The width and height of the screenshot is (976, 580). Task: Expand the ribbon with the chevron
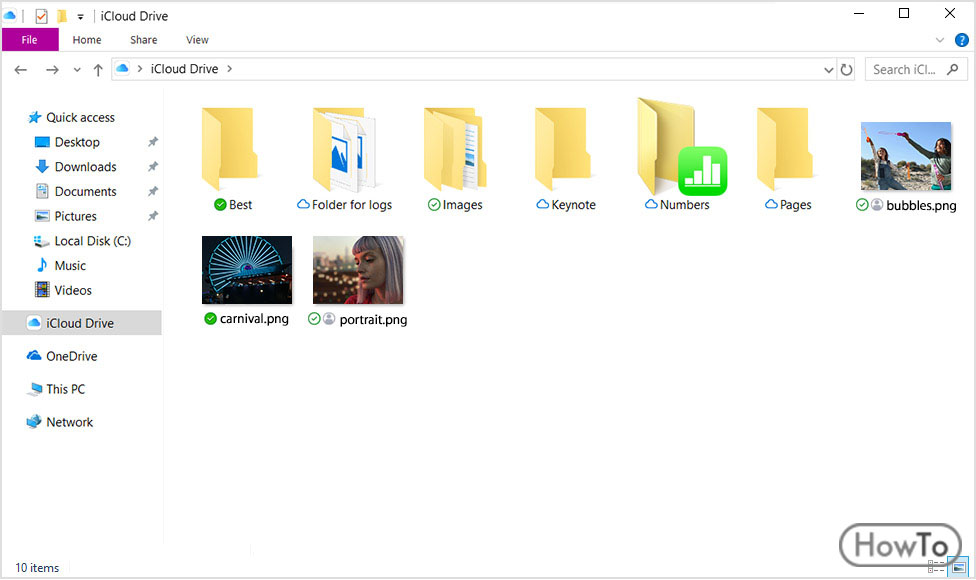[940, 40]
